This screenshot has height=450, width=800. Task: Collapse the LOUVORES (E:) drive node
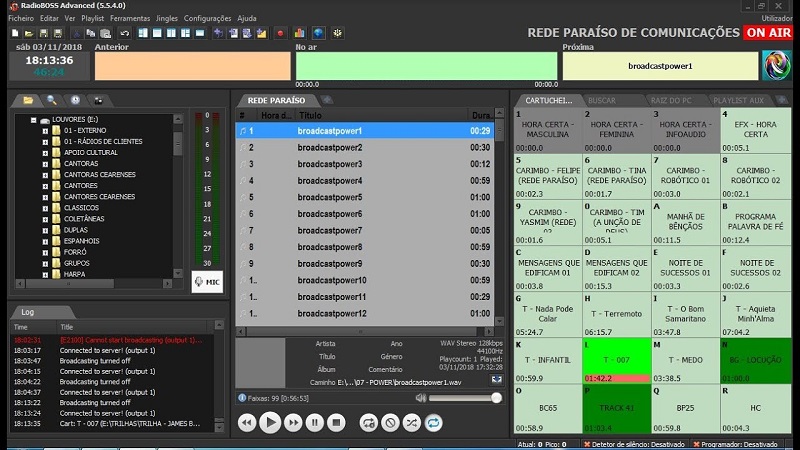tap(34, 119)
